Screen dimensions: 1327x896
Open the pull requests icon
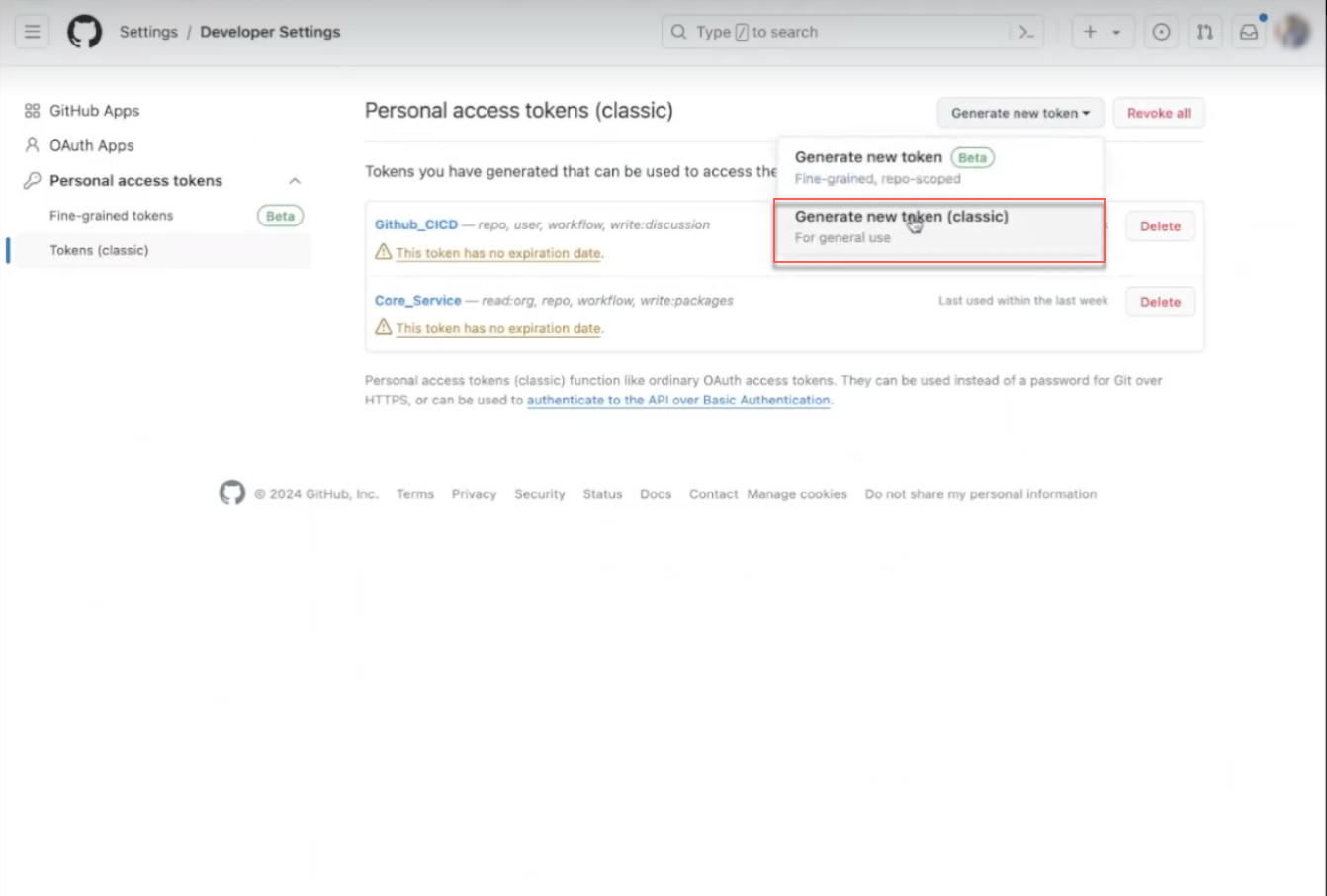1204,32
